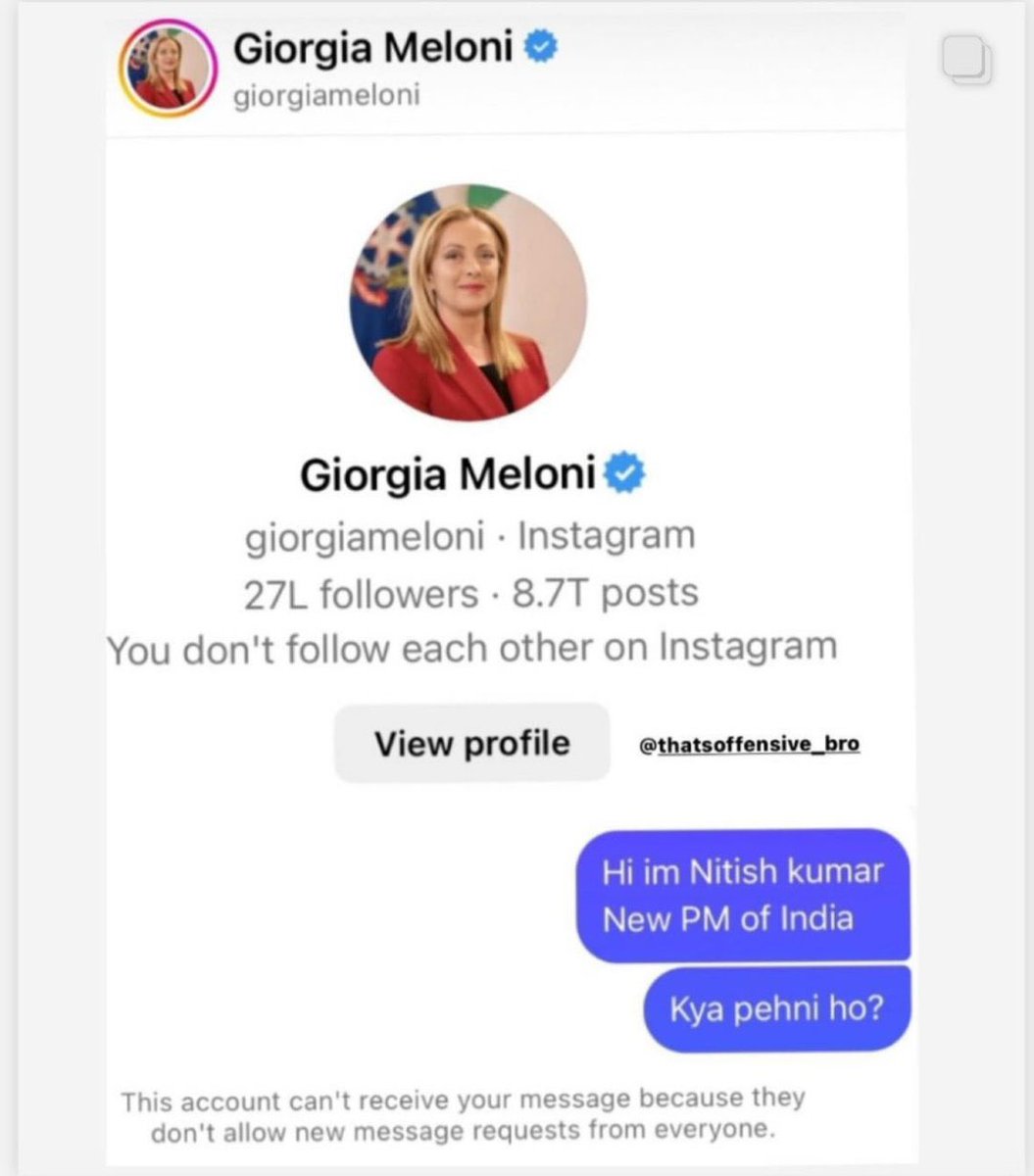
Task: Select the 27L followers text
Action: [x=361, y=594]
